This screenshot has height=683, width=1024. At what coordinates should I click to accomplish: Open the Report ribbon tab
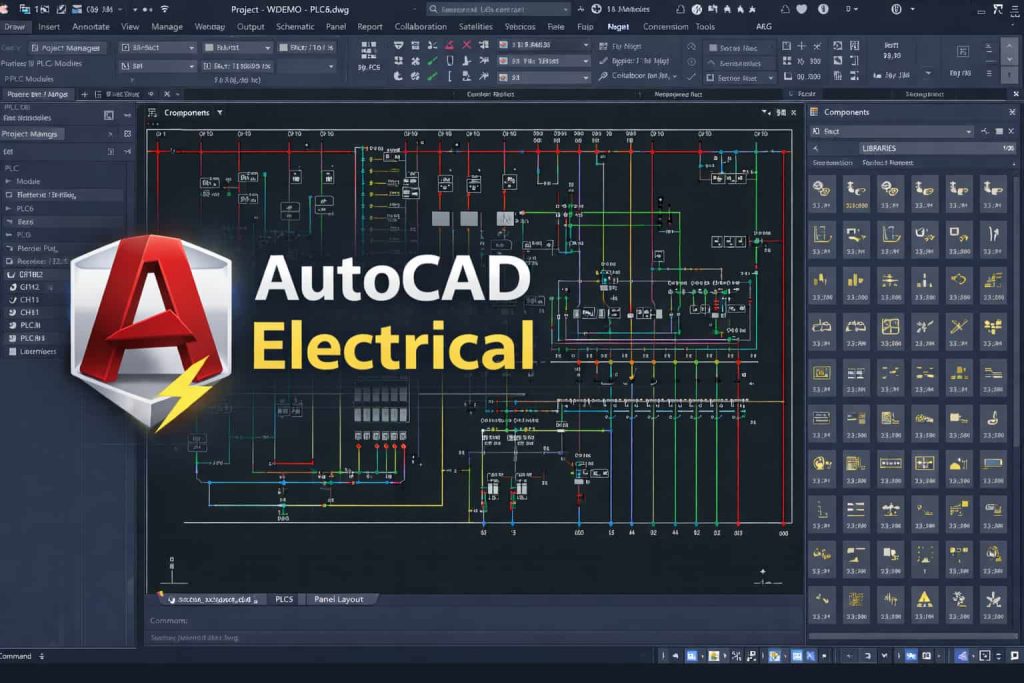370,27
